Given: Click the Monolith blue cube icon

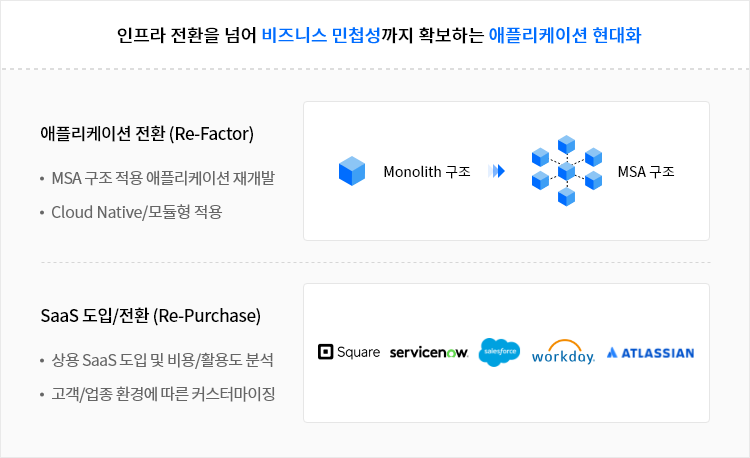Looking at the screenshot, I should [352, 171].
